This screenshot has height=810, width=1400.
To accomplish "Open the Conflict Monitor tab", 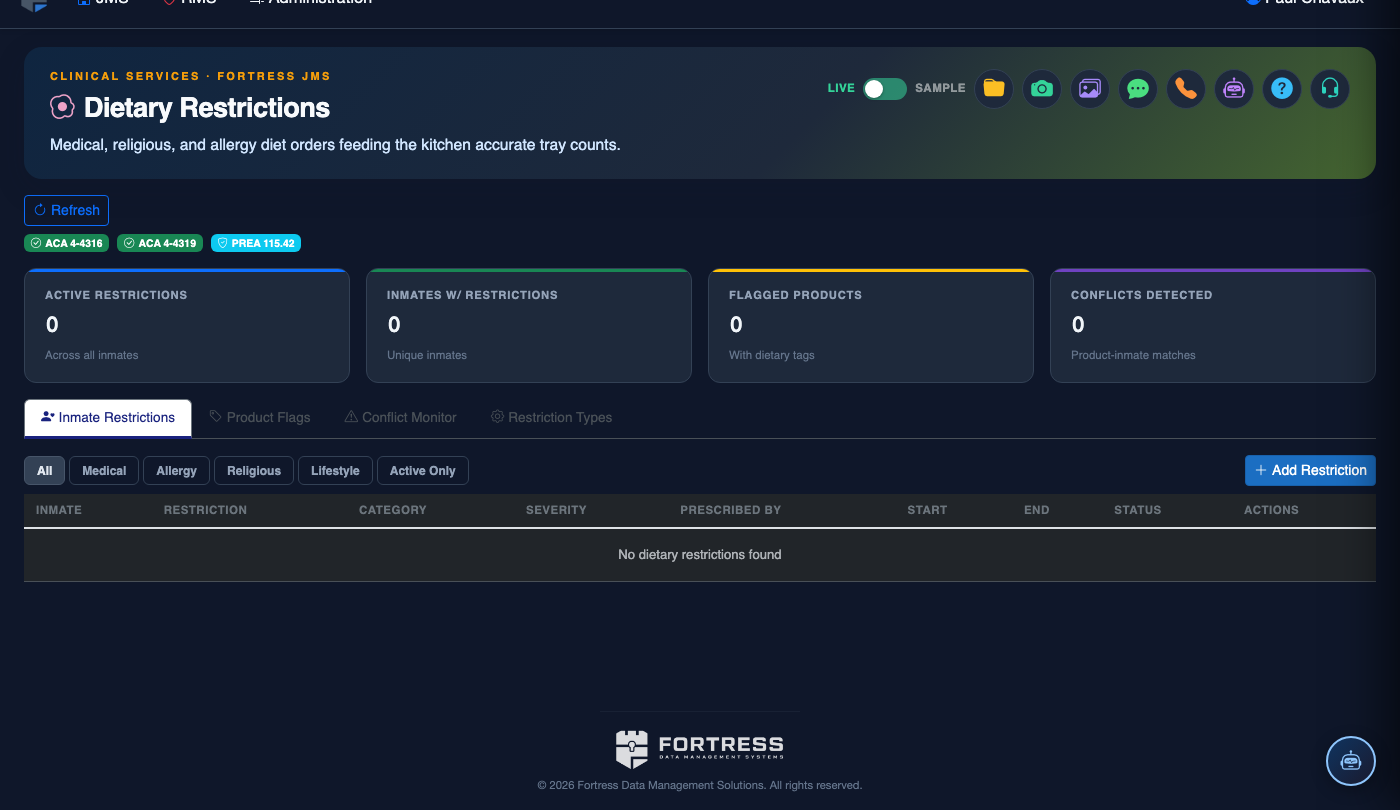I will [400, 417].
